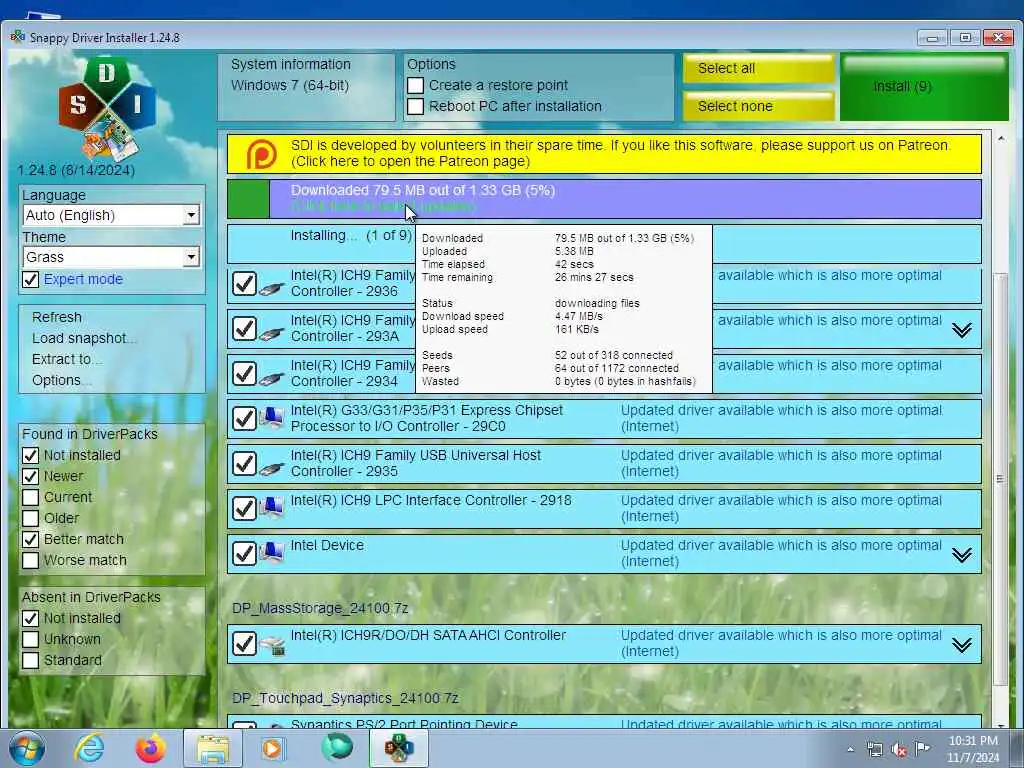Click USB icon for Controller - 2936

click(271, 288)
